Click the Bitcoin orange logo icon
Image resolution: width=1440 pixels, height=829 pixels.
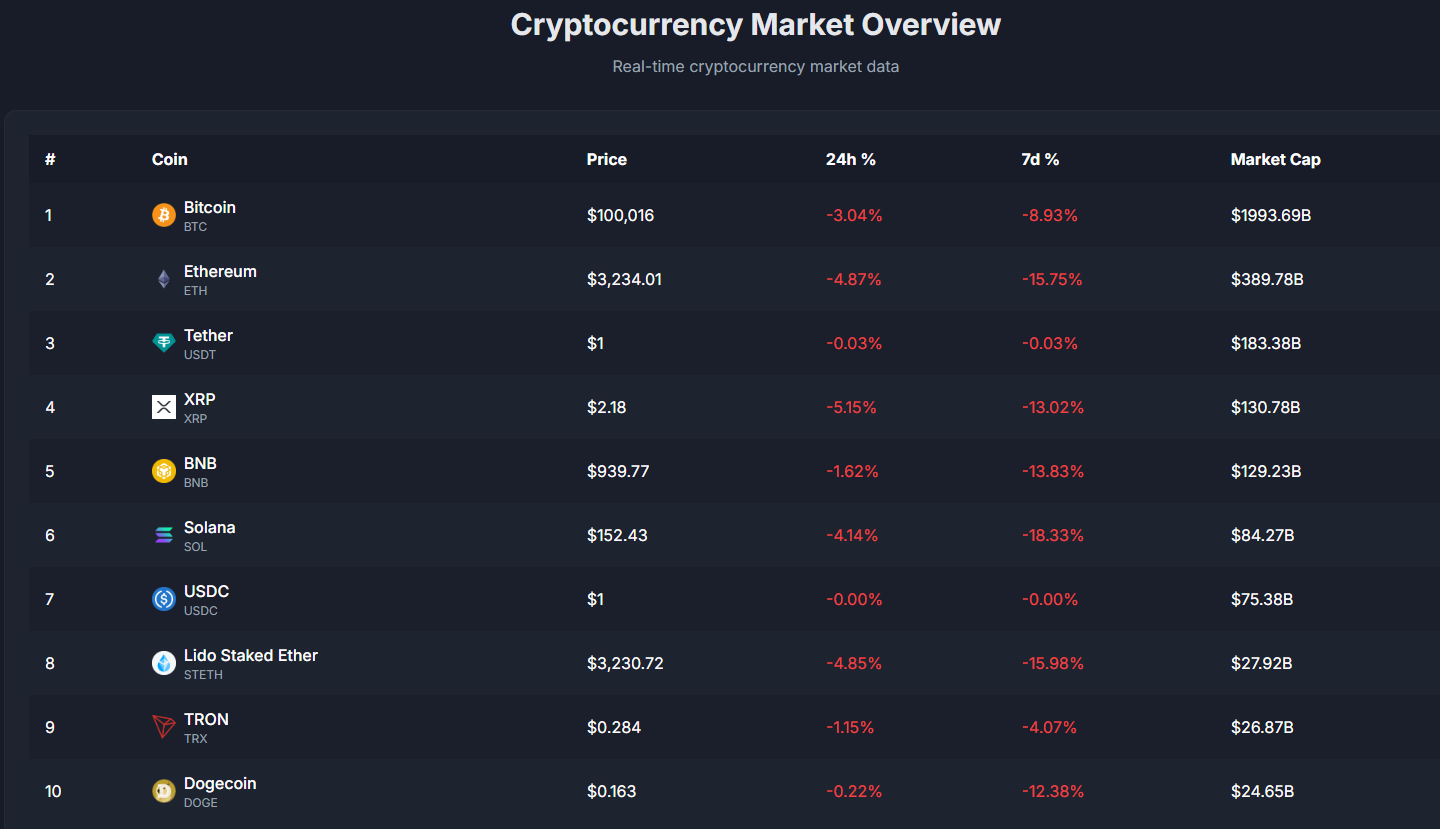click(x=164, y=215)
